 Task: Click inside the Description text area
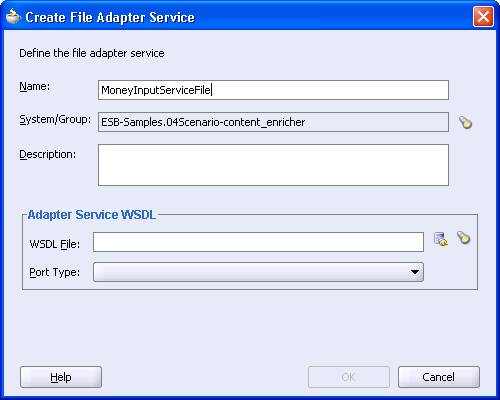[273, 165]
